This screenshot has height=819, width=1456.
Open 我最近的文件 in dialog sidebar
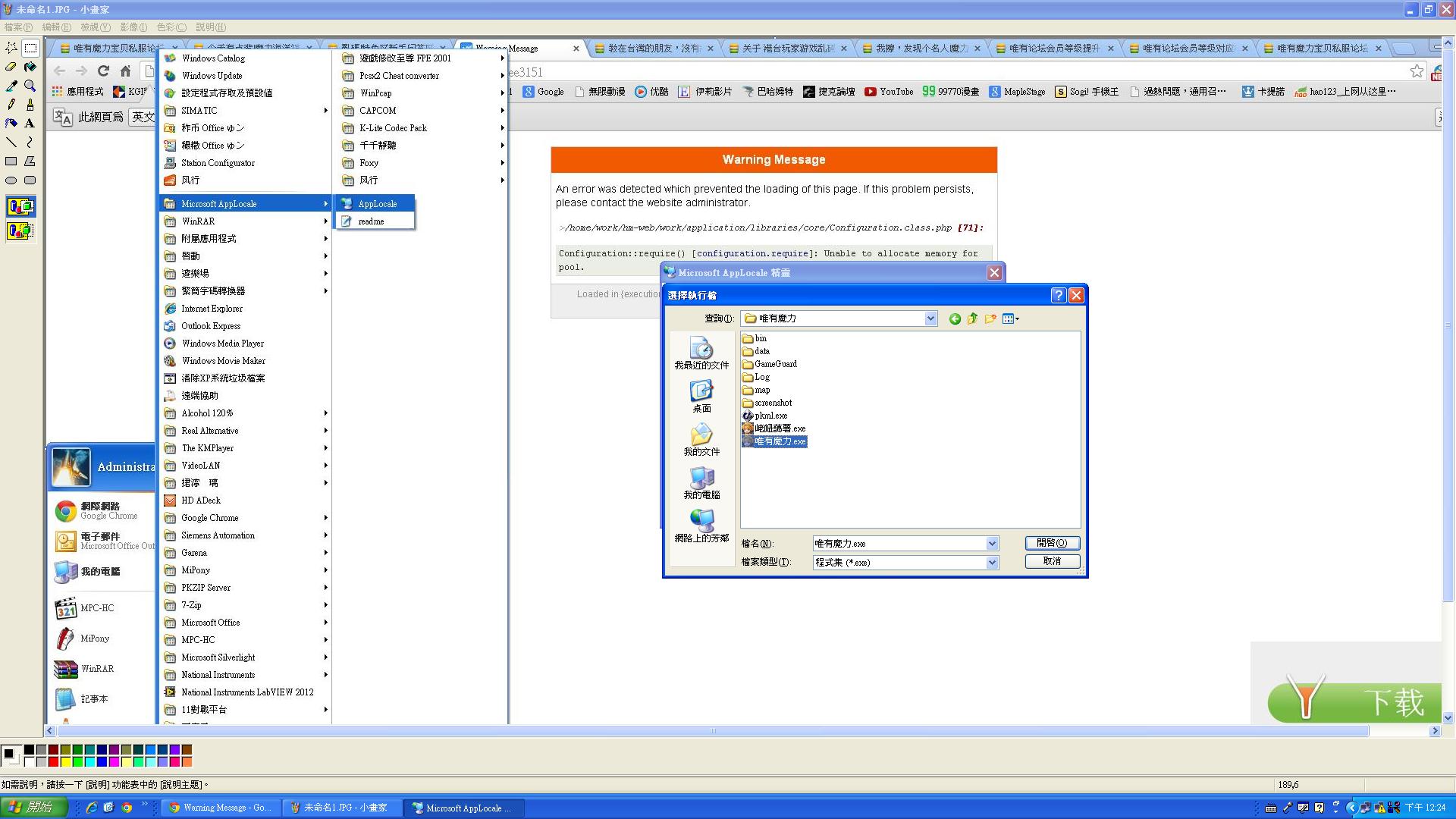point(701,353)
